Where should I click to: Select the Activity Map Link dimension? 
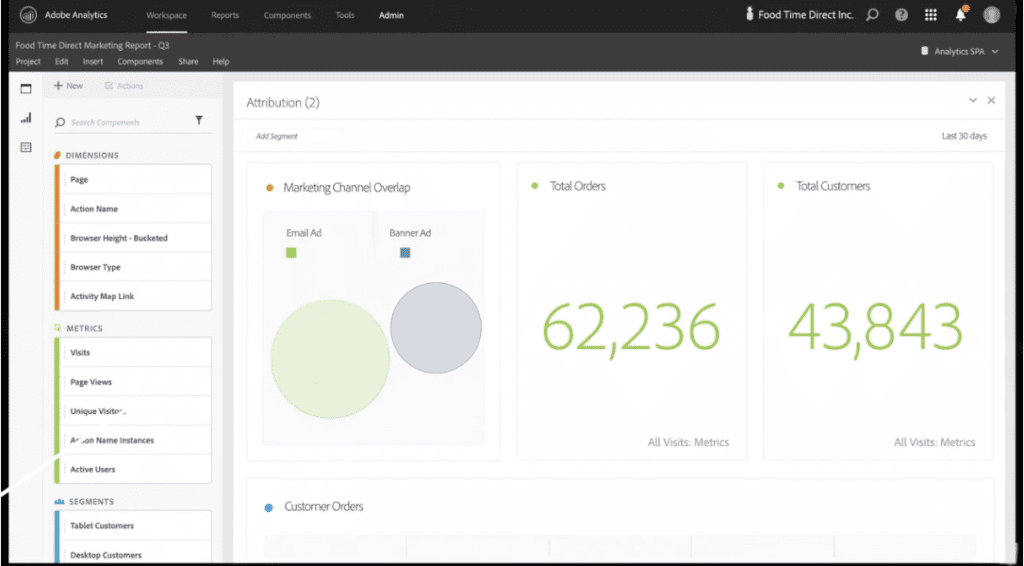pos(136,296)
